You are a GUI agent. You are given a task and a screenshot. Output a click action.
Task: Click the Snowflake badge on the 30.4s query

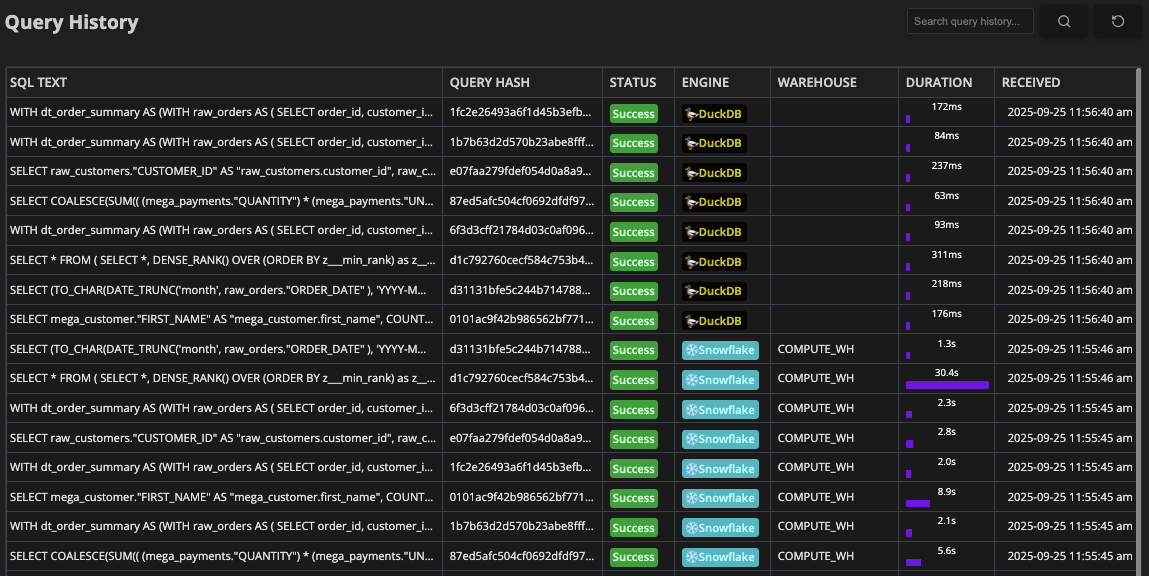coord(720,380)
